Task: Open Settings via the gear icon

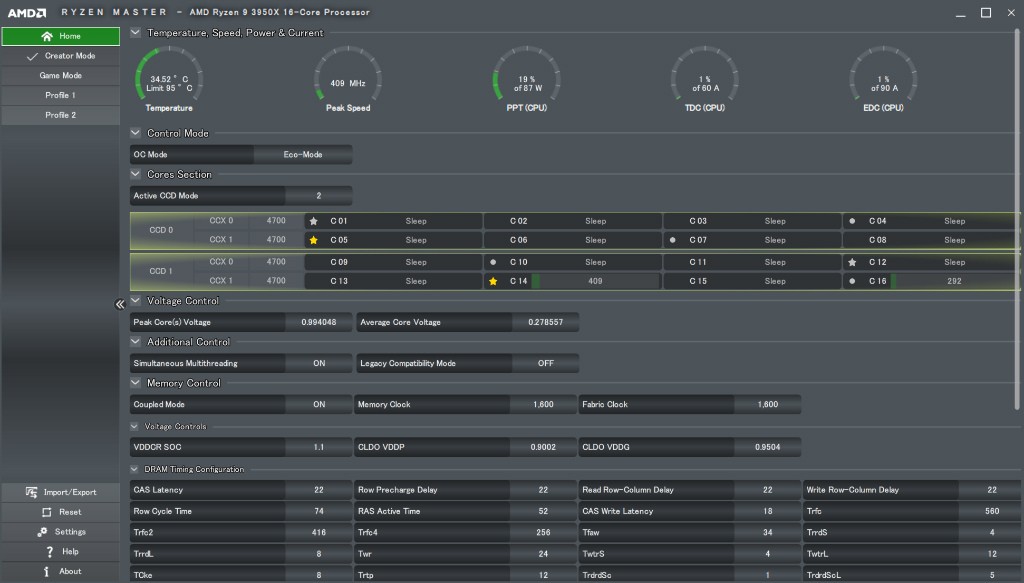Action: point(42,532)
